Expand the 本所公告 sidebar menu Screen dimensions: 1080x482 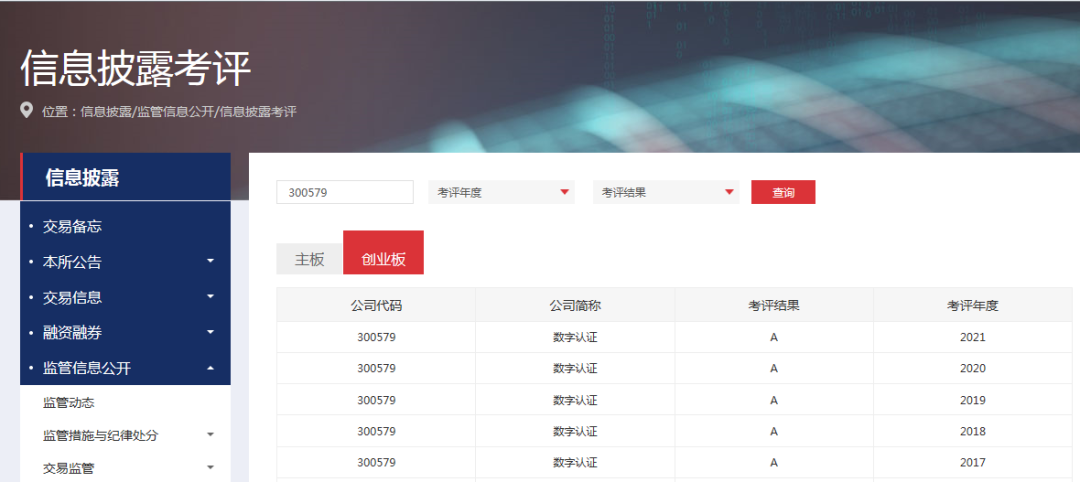point(210,262)
